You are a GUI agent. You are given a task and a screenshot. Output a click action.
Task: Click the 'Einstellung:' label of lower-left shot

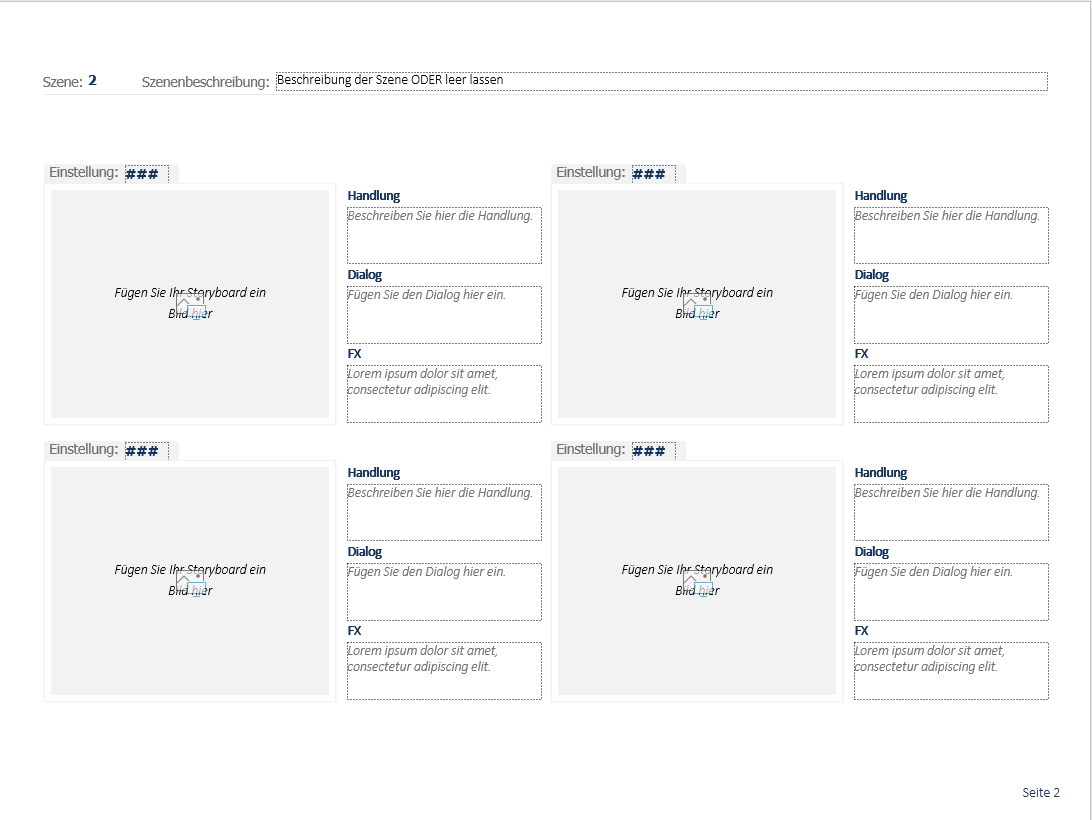pos(84,449)
